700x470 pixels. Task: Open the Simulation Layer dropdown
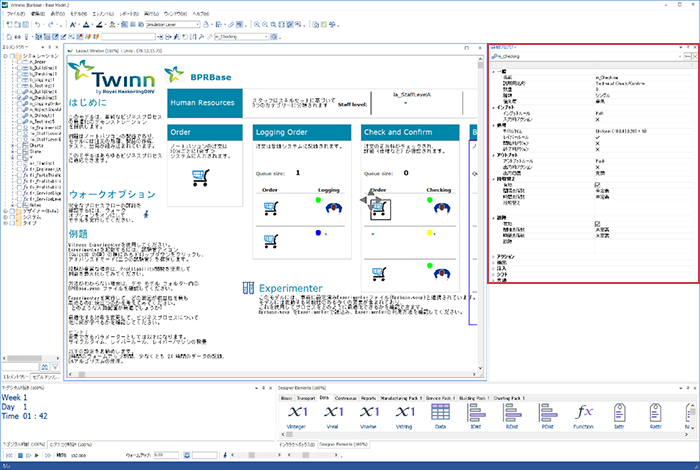pos(197,25)
